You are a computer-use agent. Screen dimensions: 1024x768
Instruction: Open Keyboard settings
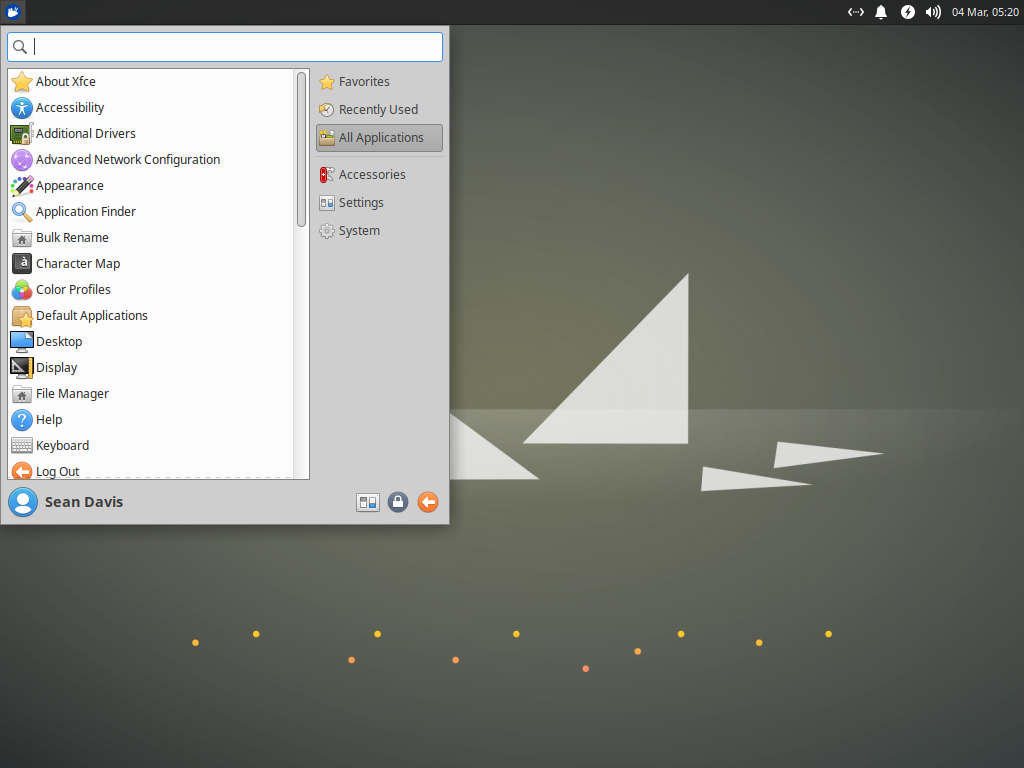[x=63, y=445]
